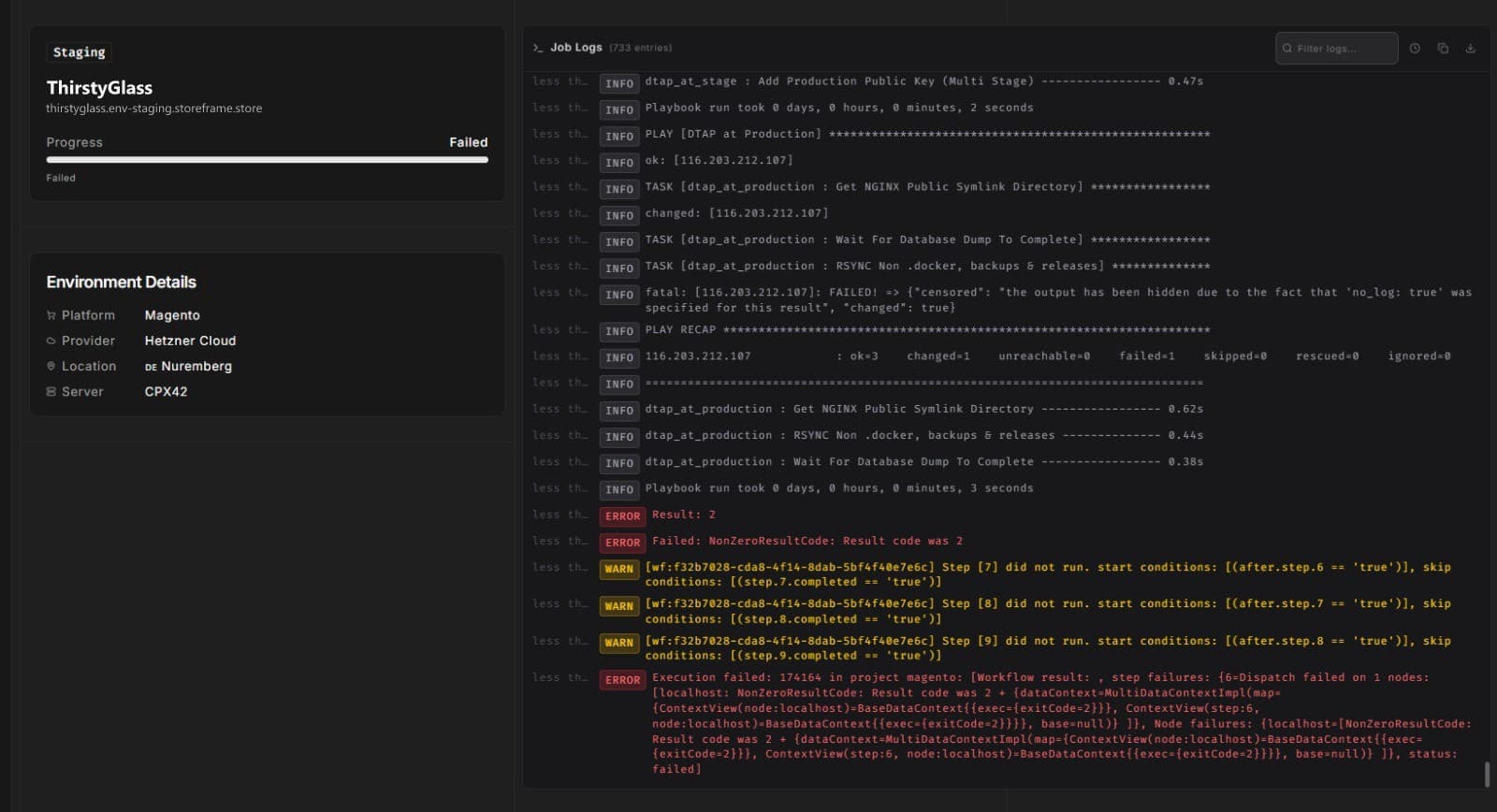Image resolution: width=1497 pixels, height=812 pixels.
Task: Toggle timestamps with the clock icon
Action: click(x=1415, y=49)
